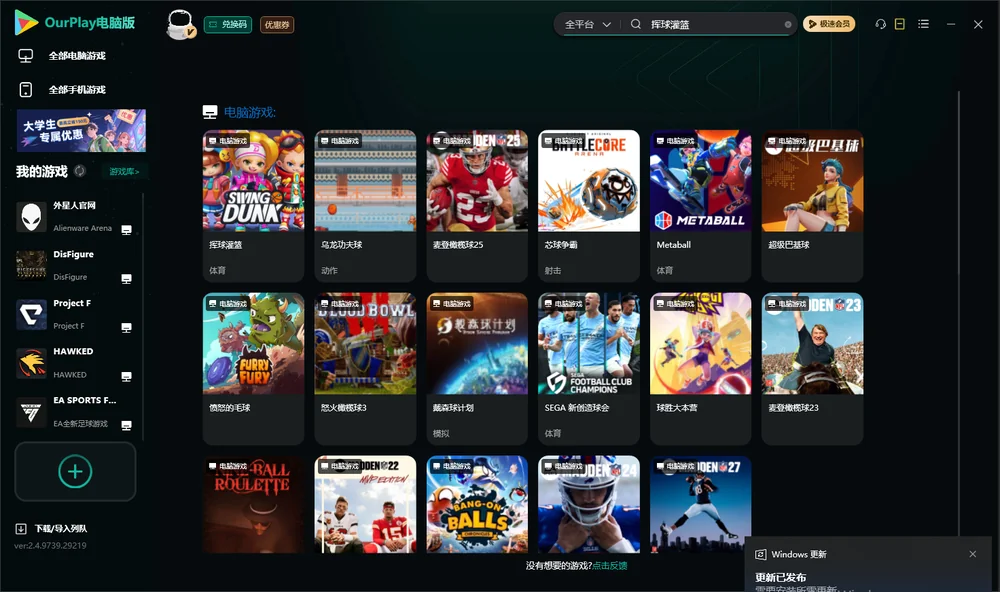Click the 优惠券 coupon button
Image resolution: width=1000 pixels, height=592 pixels.
(277, 24)
